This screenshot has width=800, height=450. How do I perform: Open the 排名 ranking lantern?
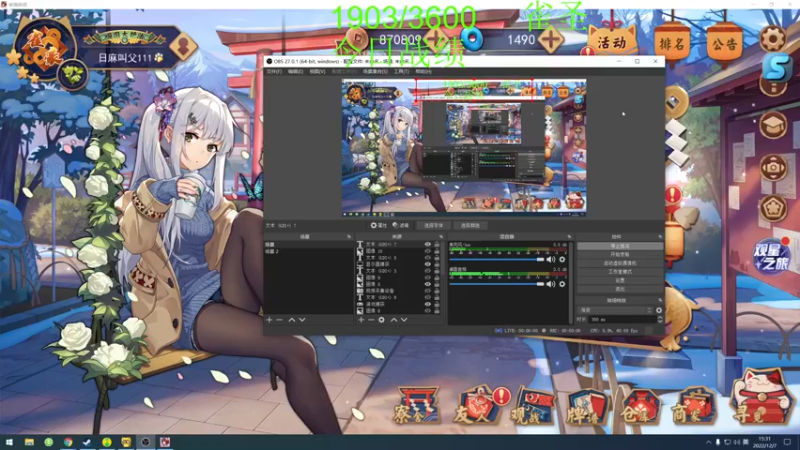coord(672,44)
